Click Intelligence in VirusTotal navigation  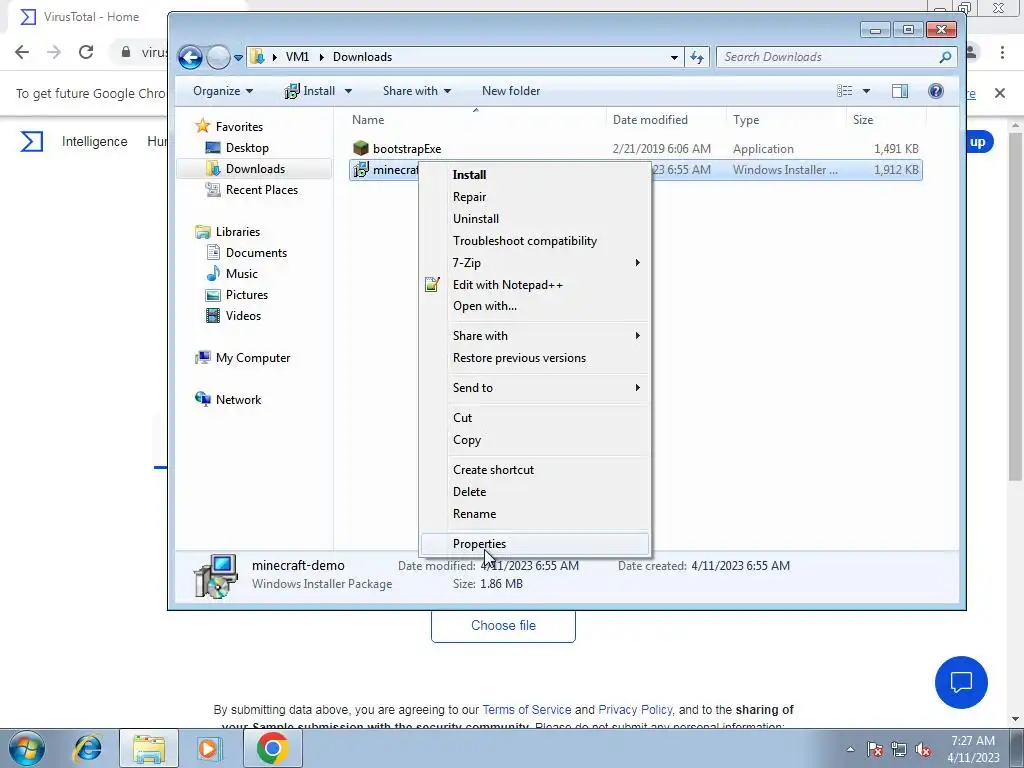[x=94, y=142]
